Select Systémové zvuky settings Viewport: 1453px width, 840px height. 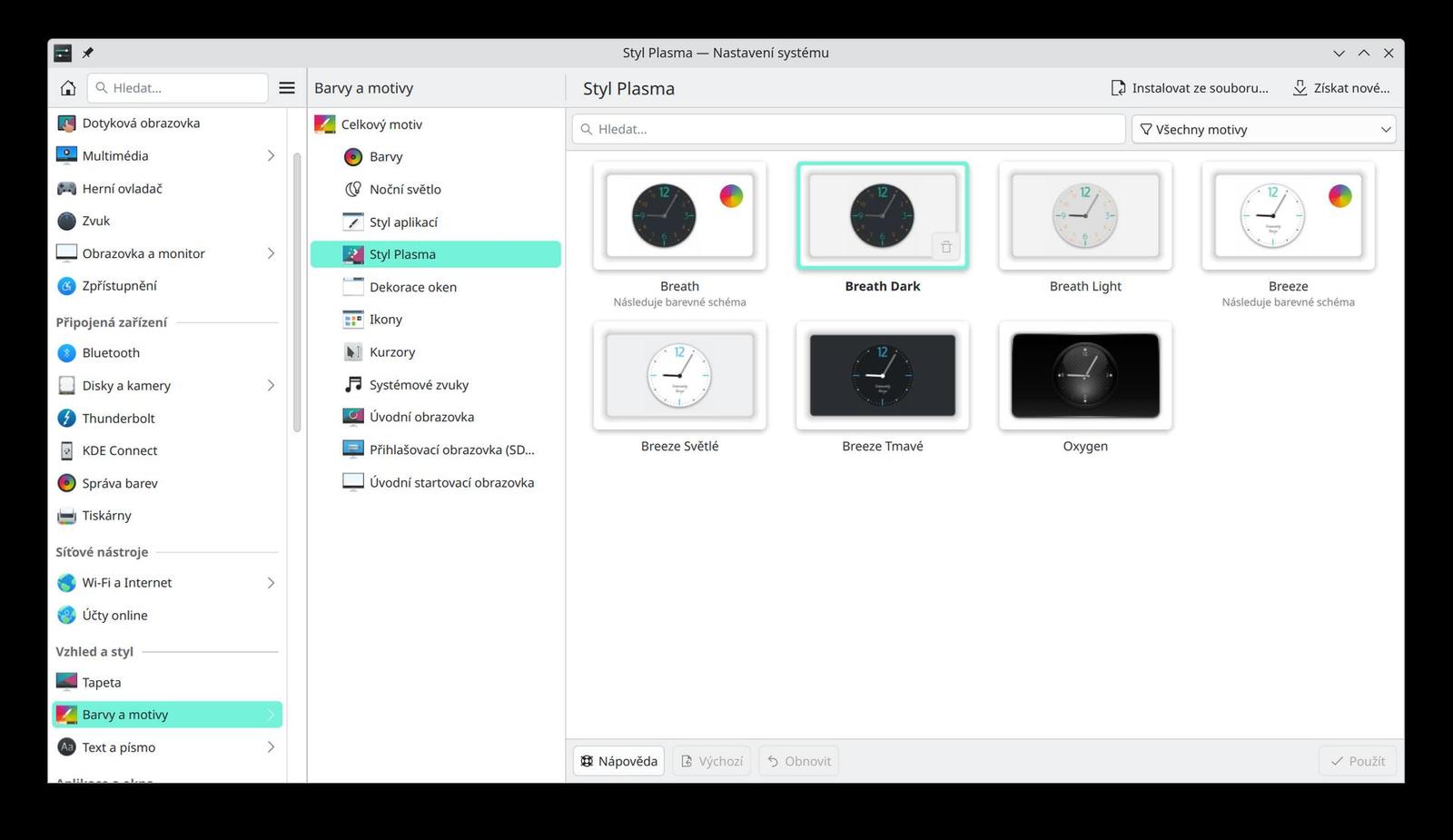point(419,384)
